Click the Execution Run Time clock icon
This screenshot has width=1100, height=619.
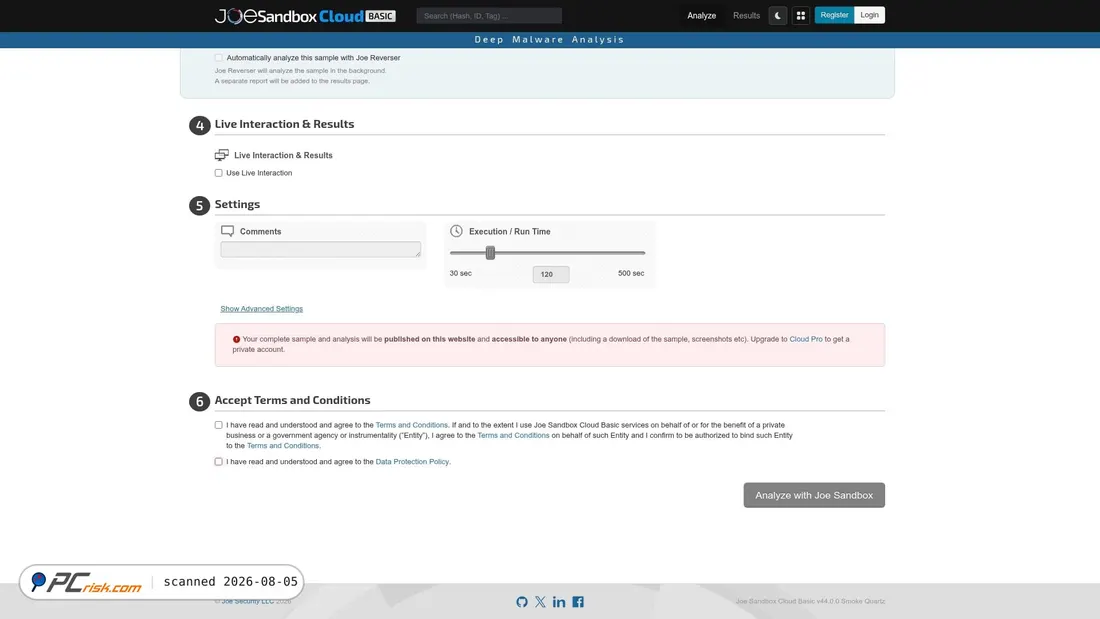pyautogui.click(x=456, y=231)
